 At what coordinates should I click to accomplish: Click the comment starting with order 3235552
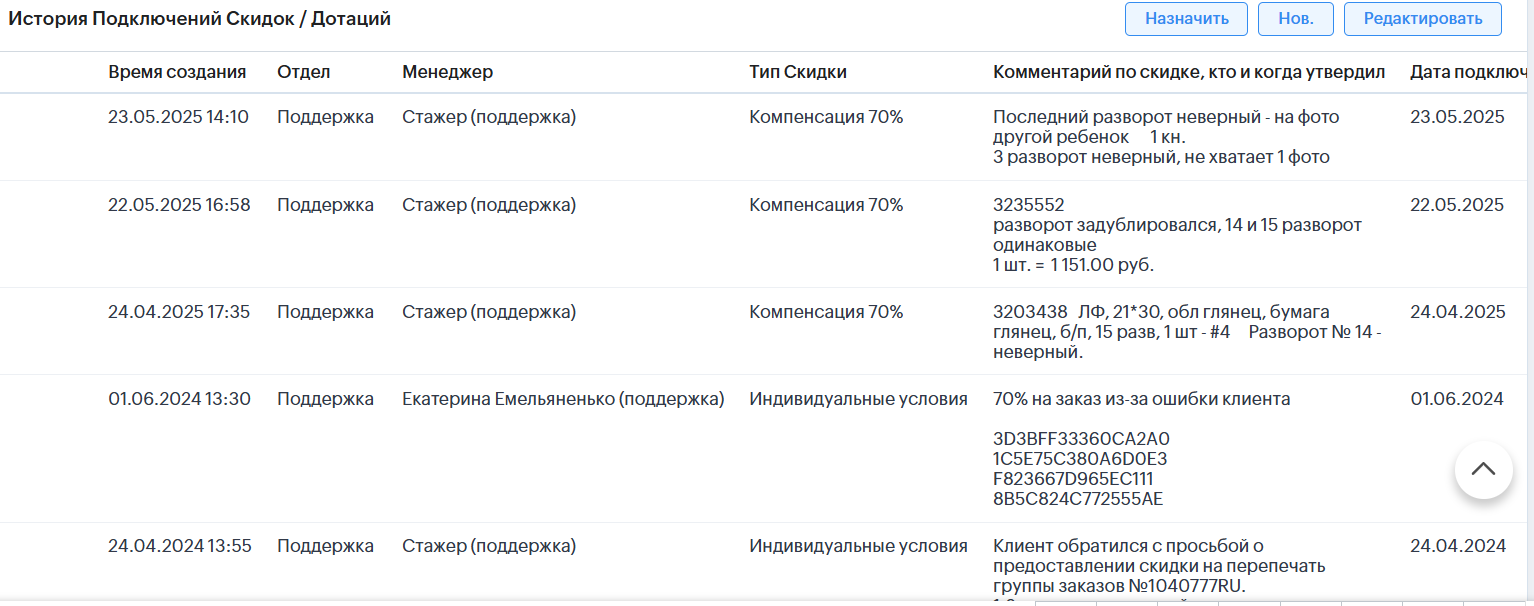[x=1176, y=235]
